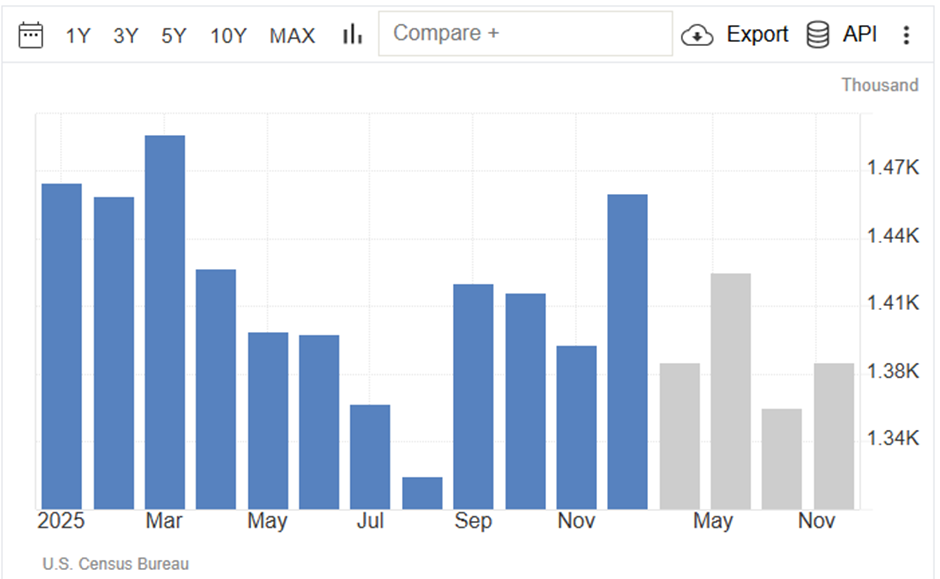Select the tallest blue bar above Mar
The image size is (940, 579).
pos(165,322)
